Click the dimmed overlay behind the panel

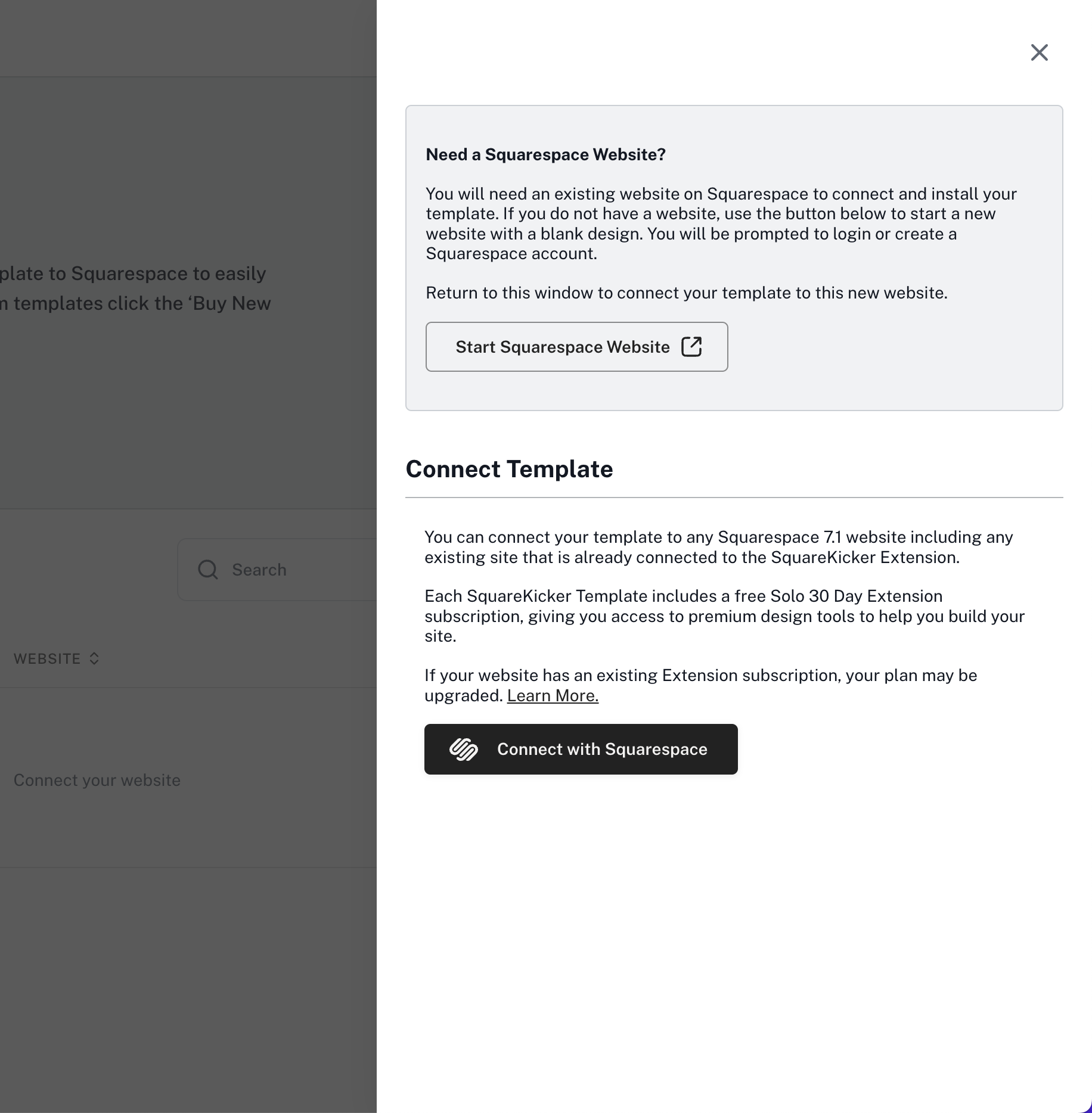pos(188,417)
